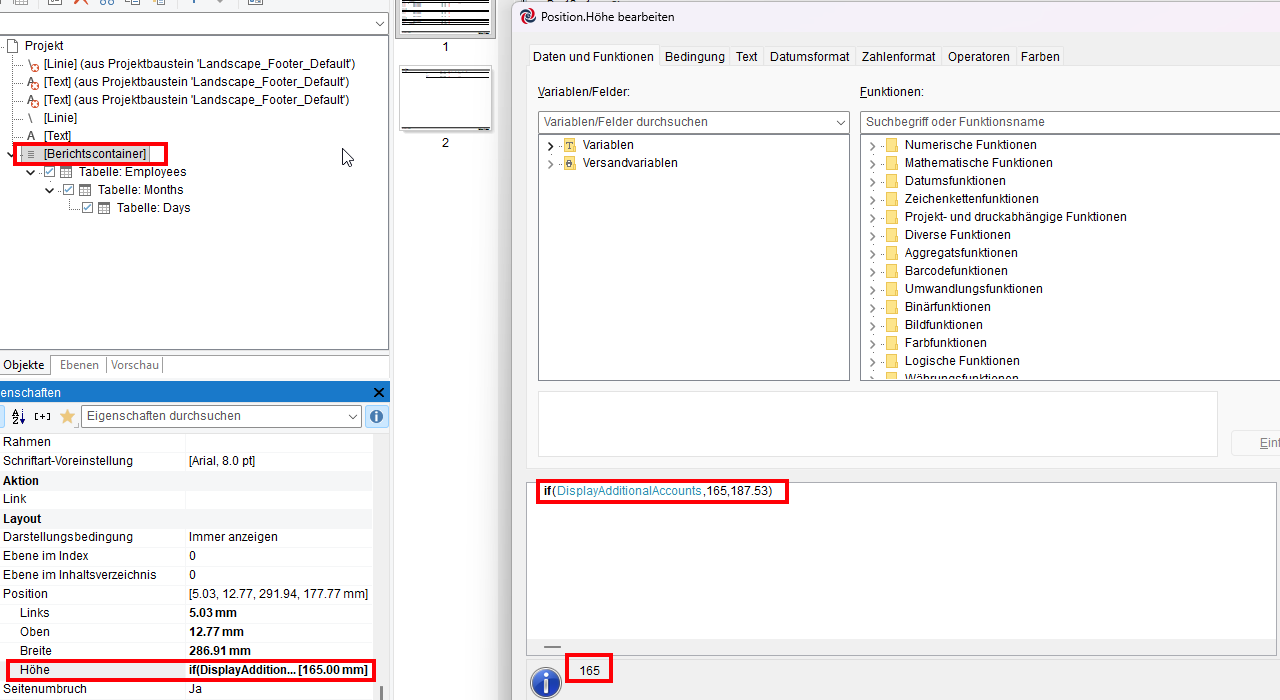Click the blue info icon beside property search
Viewport: 1280px width, 700px height.
pyautogui.click(x=377, y=416)
